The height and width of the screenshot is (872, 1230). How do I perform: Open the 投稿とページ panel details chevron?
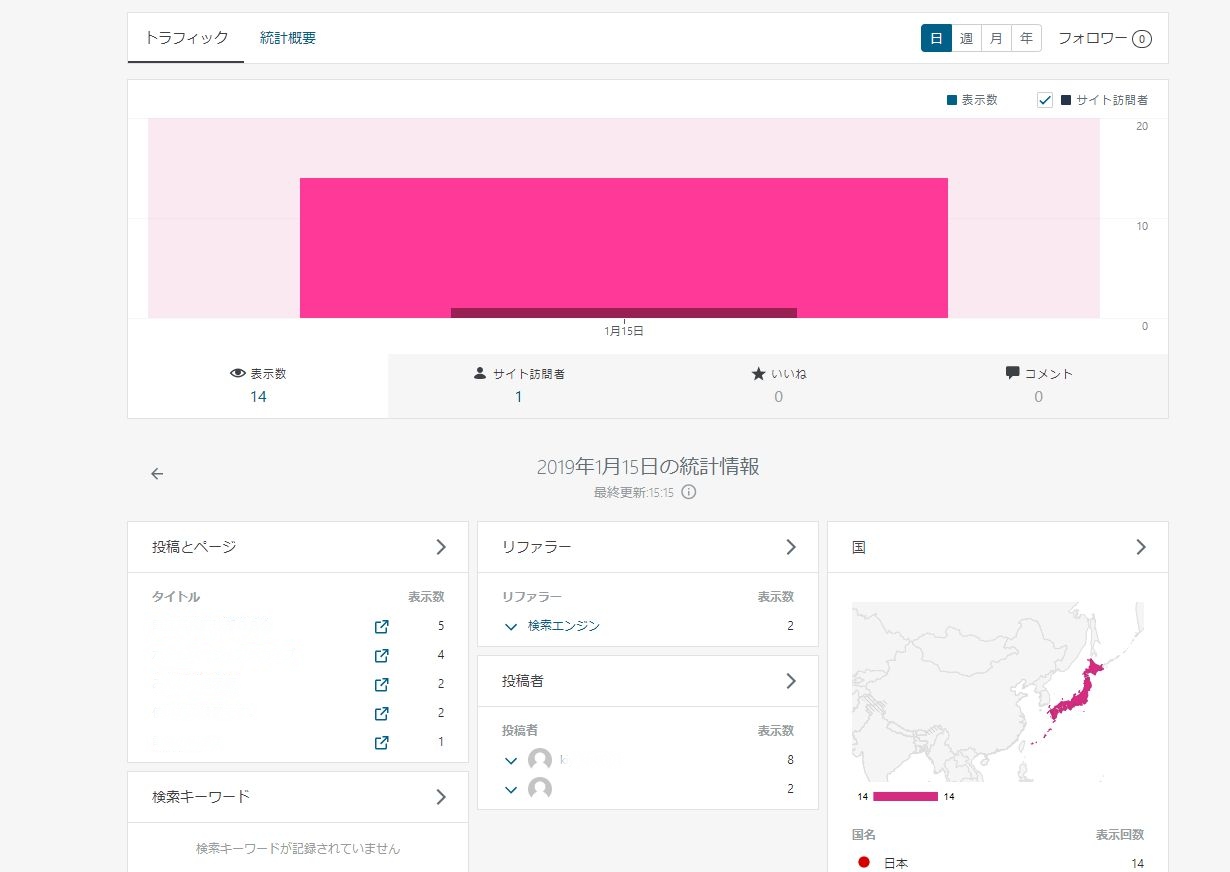pos(441,547)
